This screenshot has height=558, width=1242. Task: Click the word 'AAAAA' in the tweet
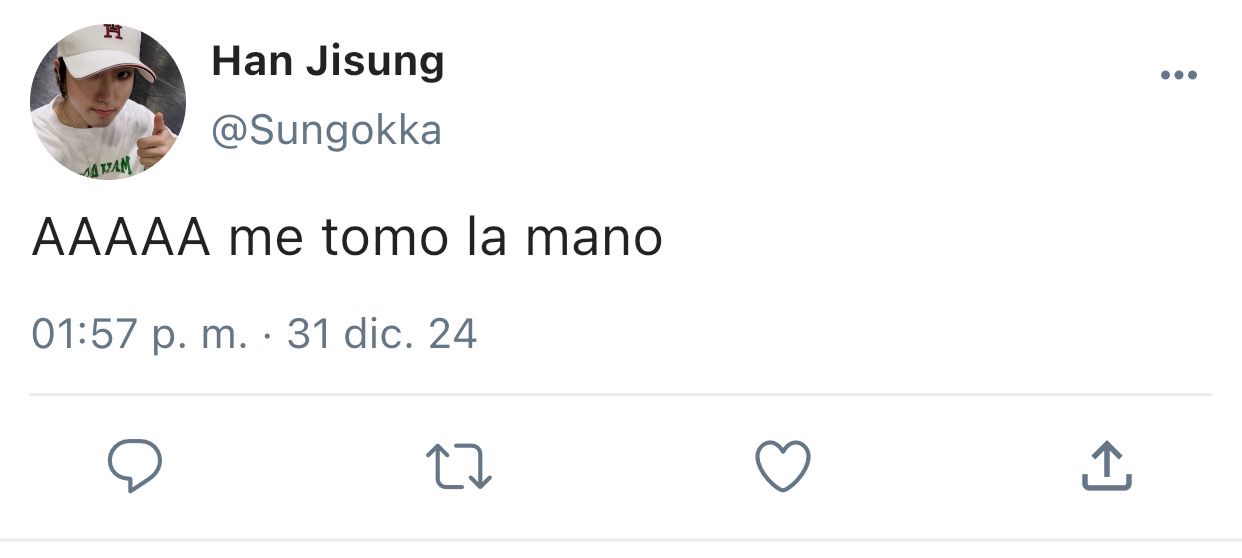tap(121, 238)
